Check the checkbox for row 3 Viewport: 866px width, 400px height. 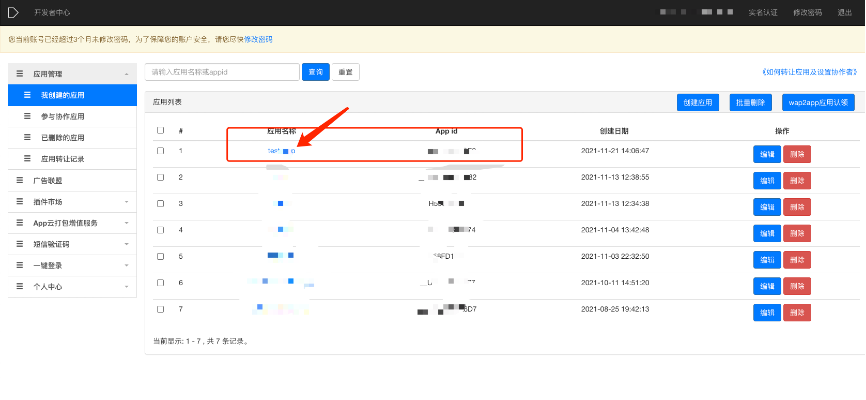pyautogui.click(x=161, y=203)
